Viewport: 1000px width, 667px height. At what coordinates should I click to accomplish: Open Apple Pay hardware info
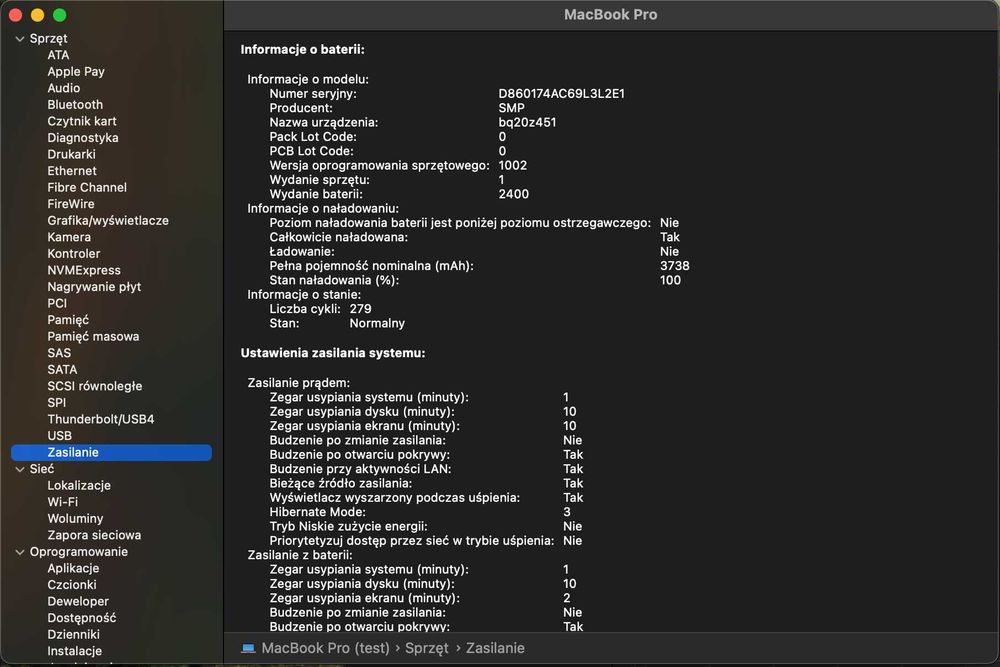[76, 71]
